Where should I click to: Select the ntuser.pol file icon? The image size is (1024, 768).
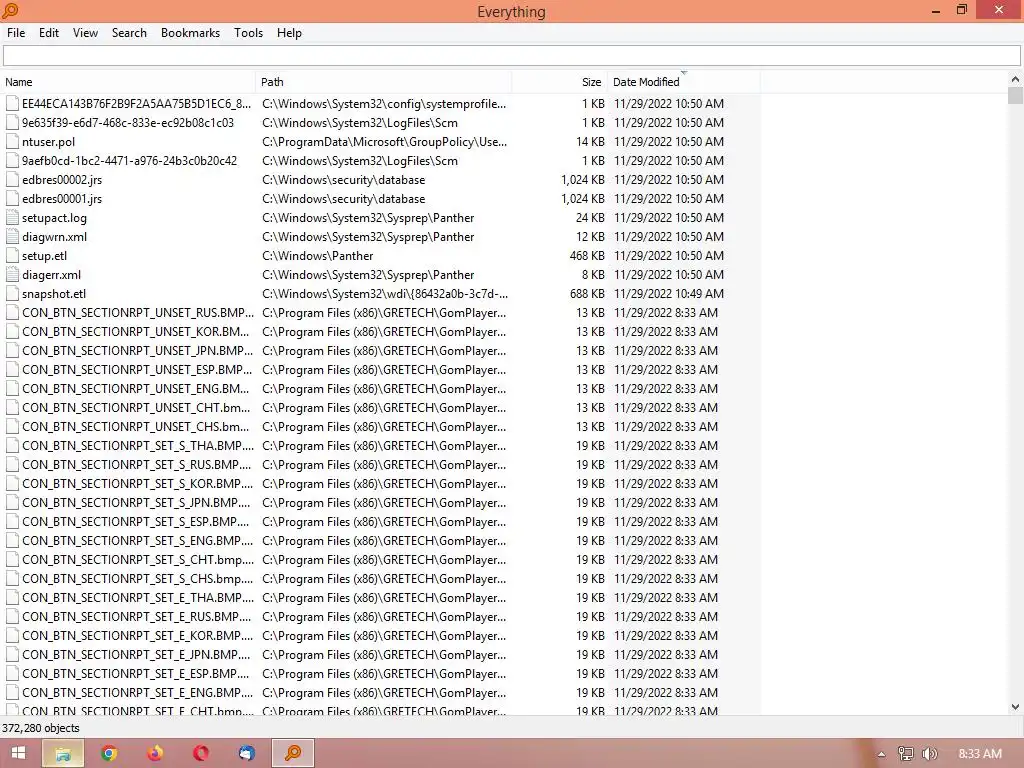pyautogui.click(x=12, y=142)
